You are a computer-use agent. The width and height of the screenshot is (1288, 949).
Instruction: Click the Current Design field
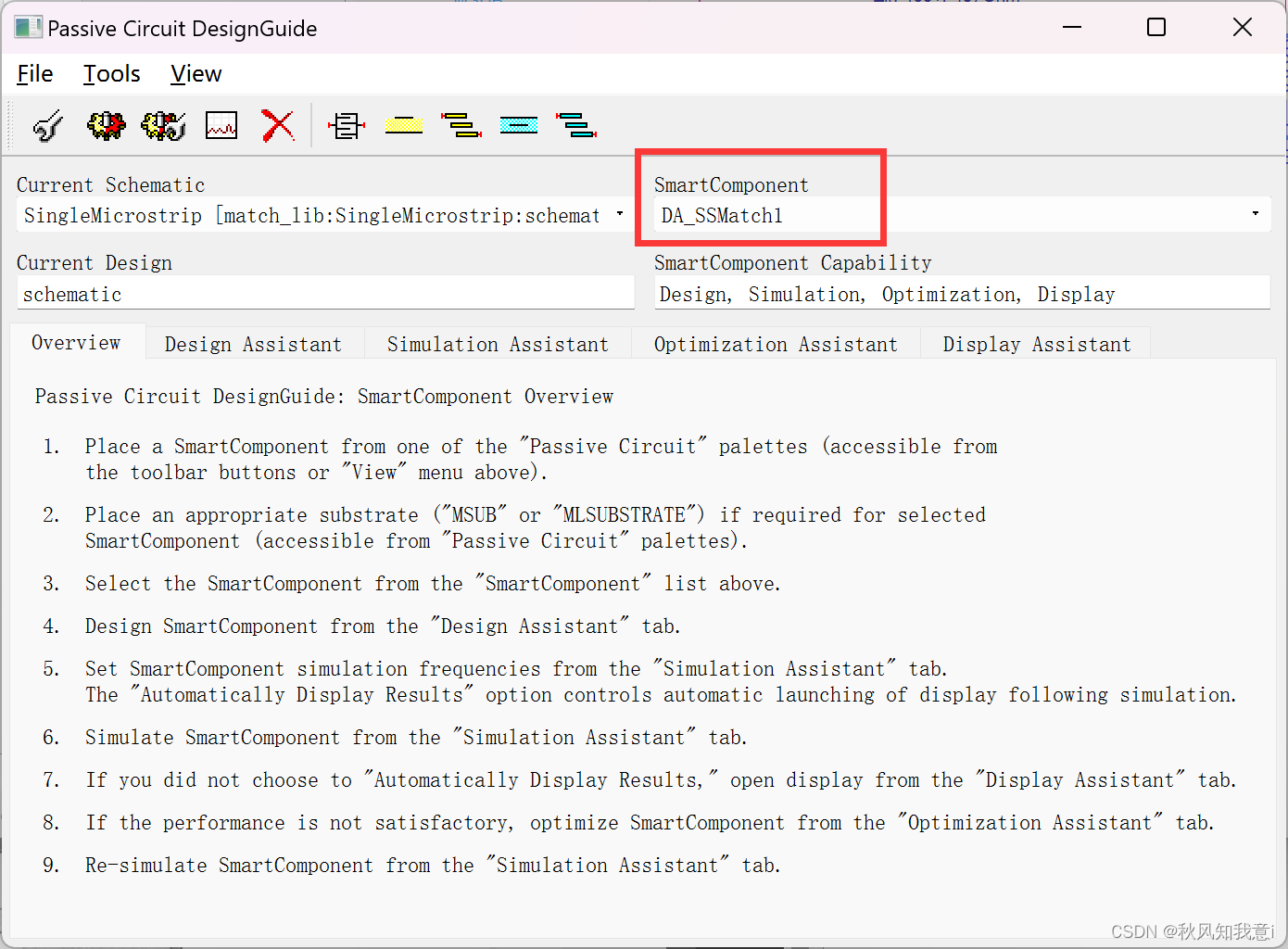325,294
